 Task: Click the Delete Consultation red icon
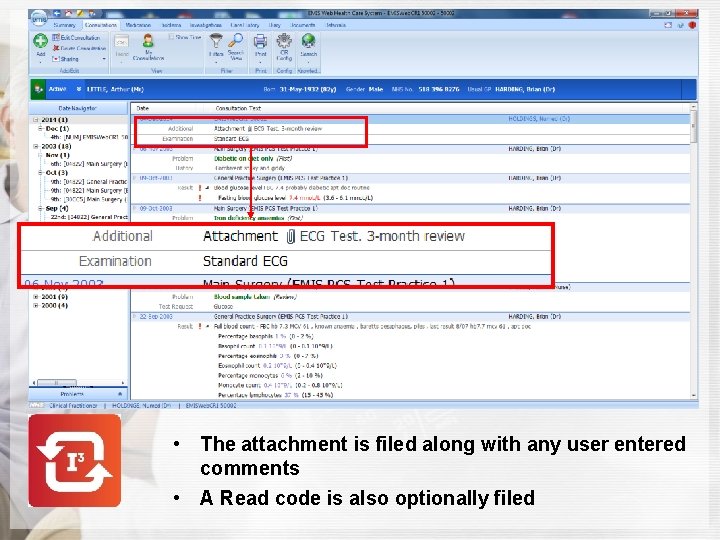point(56,48)
